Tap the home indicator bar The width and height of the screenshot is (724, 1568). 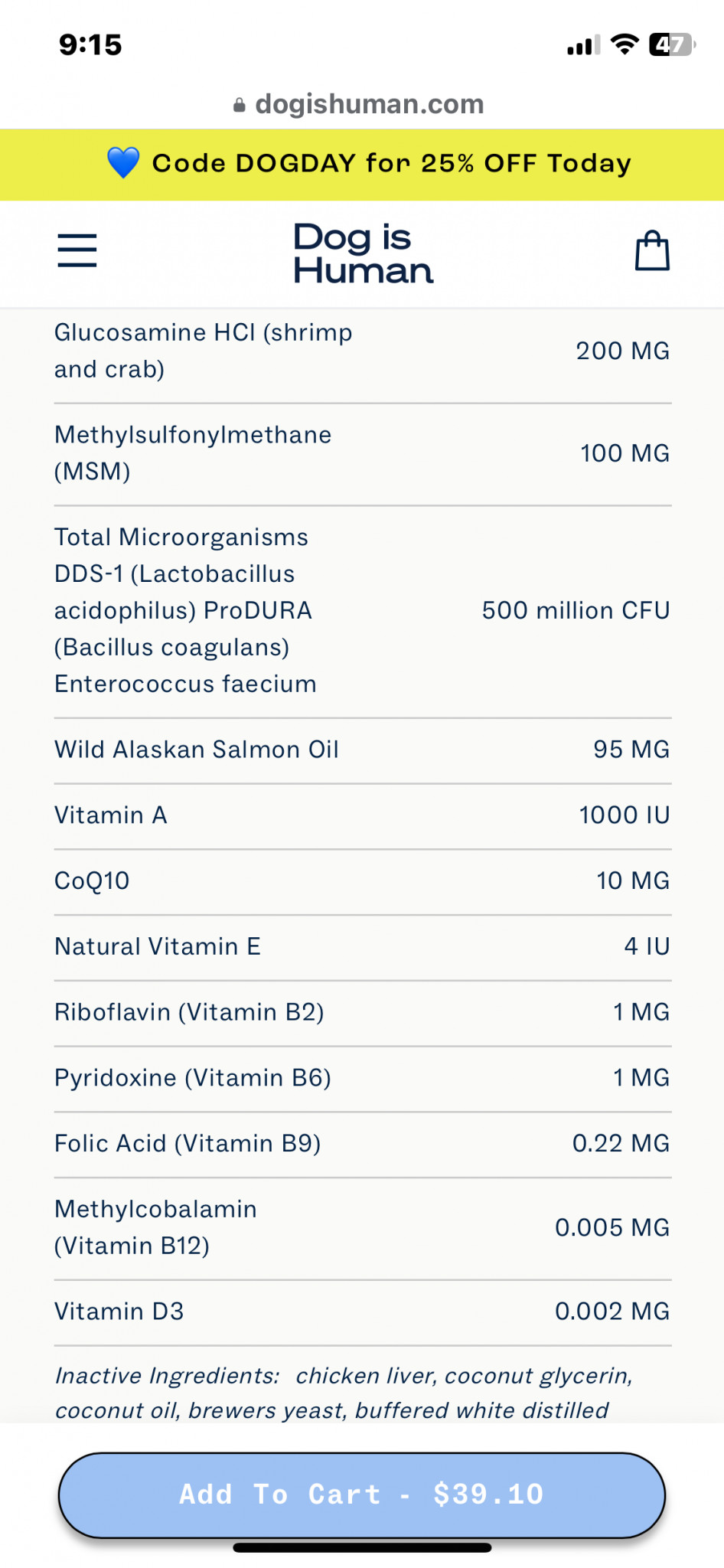(362, 1547)
